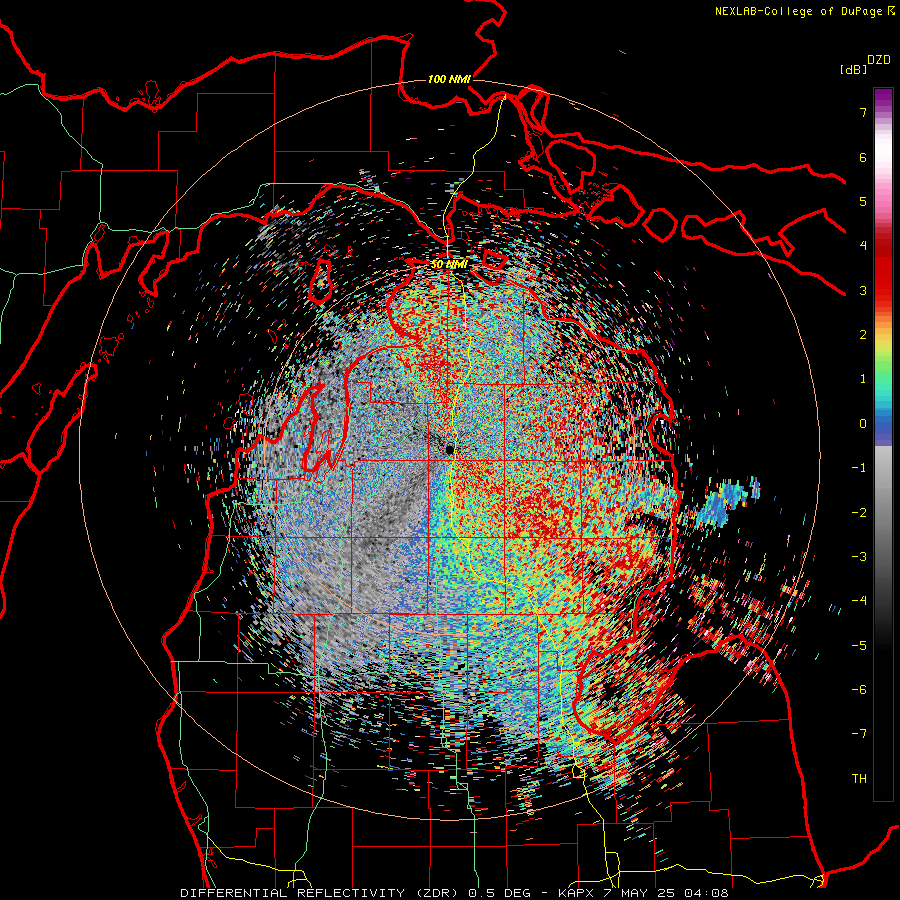
Task: Select the 0 tick label on scale
Action: click(x=863, y=424)
